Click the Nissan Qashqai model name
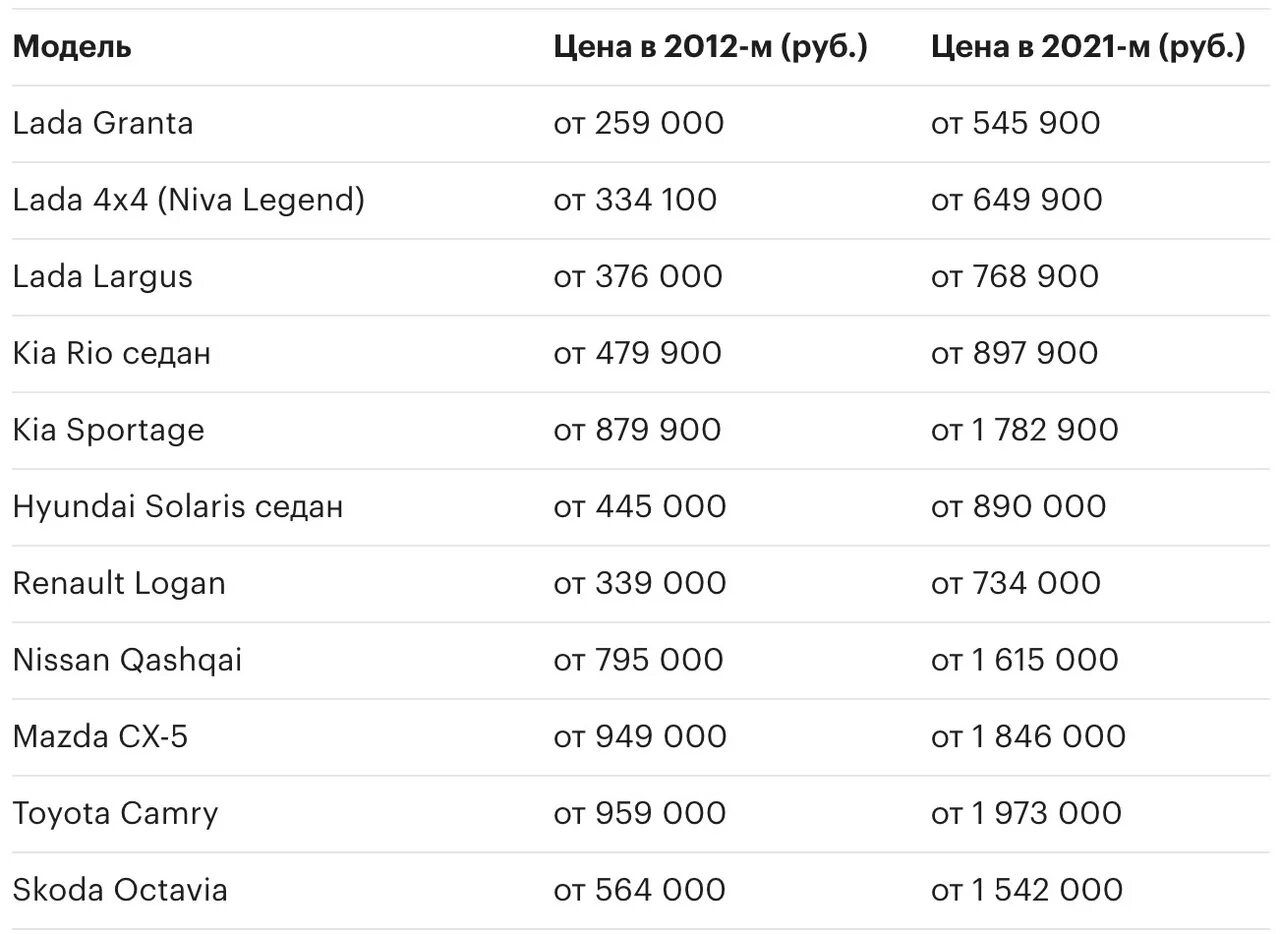The image size is (1280, 934). (128, 660)
